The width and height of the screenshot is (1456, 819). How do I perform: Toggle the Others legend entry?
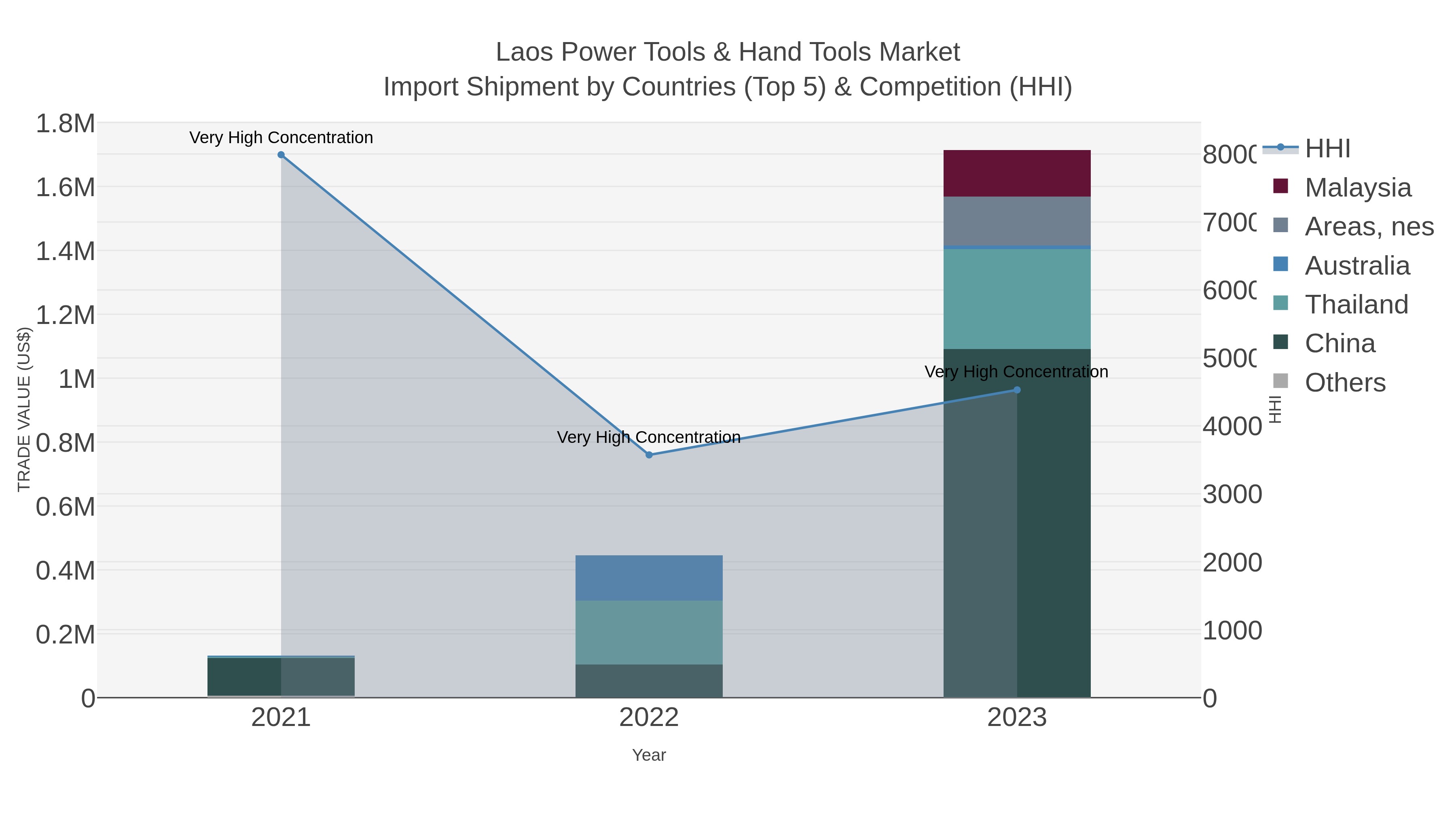(x=1329, y=382)
